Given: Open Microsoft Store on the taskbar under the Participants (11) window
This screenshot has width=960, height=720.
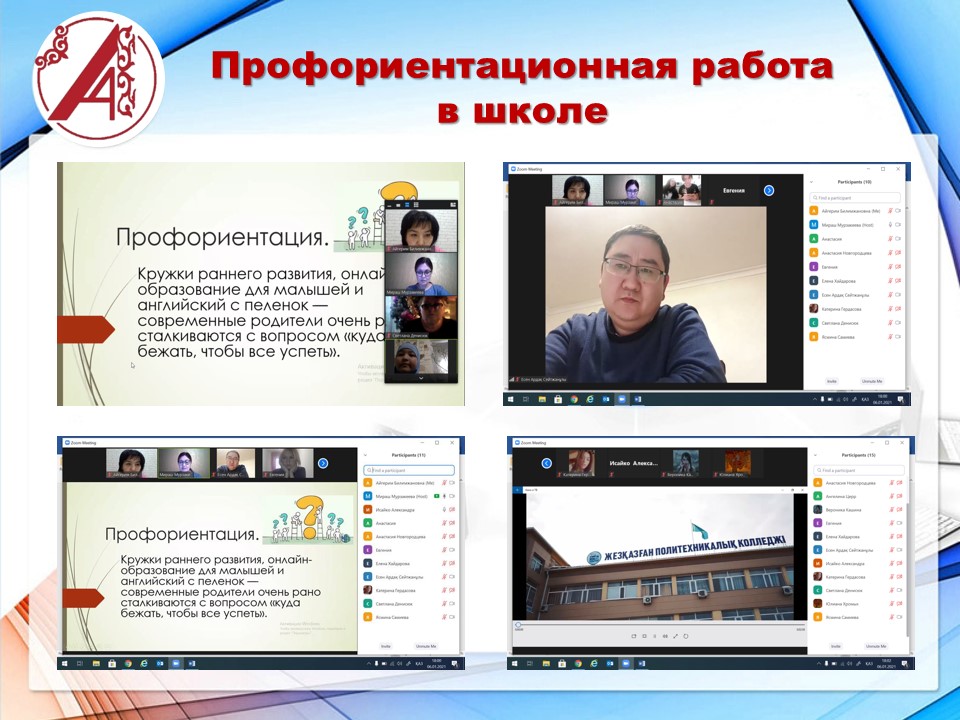Looking at the screenshot, I should (x=112, y=663).
